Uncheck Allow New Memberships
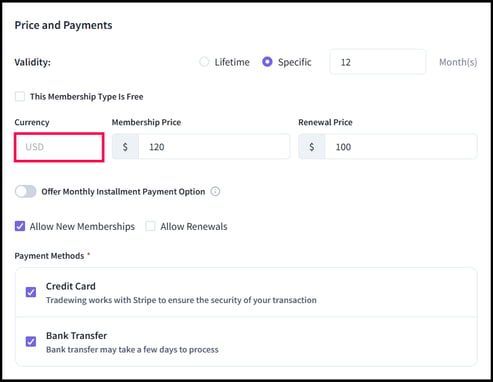The width and height of the screenshot is (493, 382). point(20,226)
